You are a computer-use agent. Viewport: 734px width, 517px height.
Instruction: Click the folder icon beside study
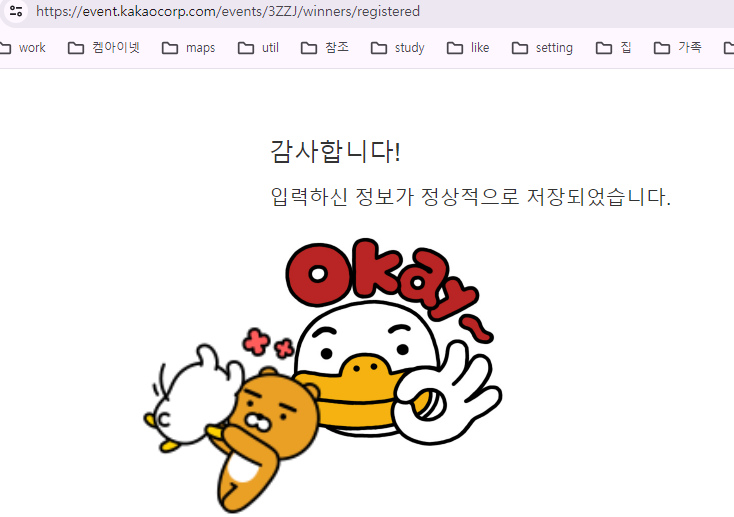click(379, 48)
